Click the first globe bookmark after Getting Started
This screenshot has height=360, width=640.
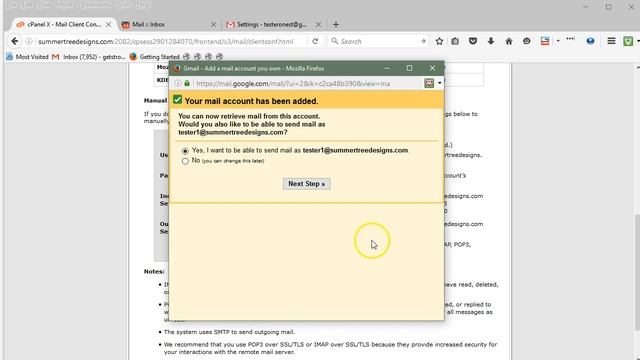[x=187, y=57]
